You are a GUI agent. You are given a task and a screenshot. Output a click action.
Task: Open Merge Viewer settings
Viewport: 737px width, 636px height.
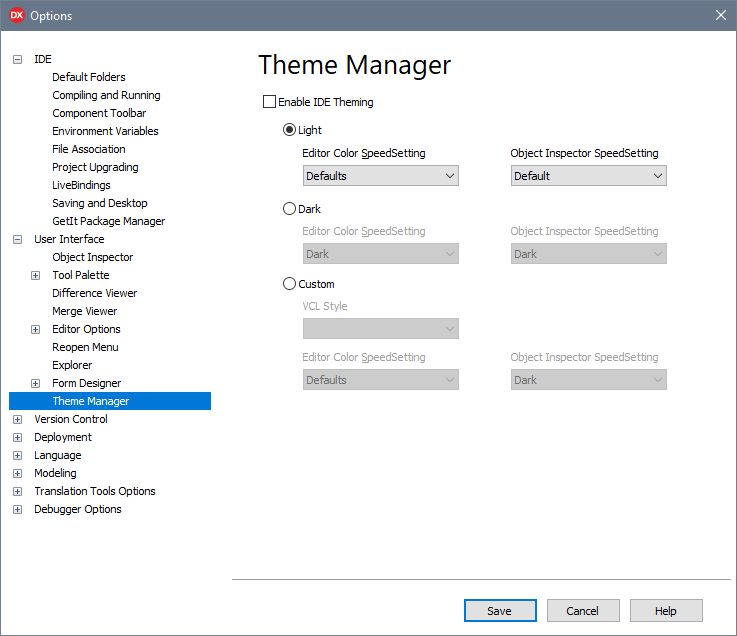point(85,311)
